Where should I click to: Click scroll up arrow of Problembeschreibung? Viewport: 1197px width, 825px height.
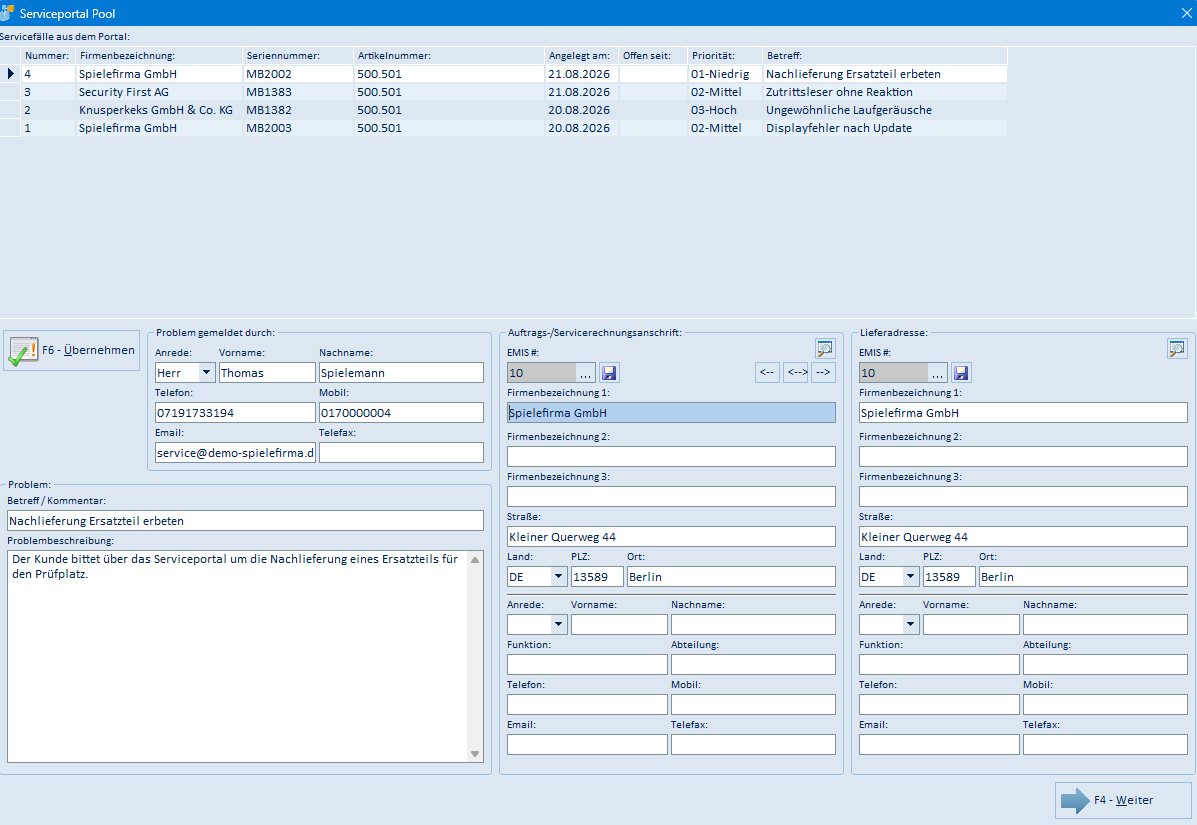point(475,559)
